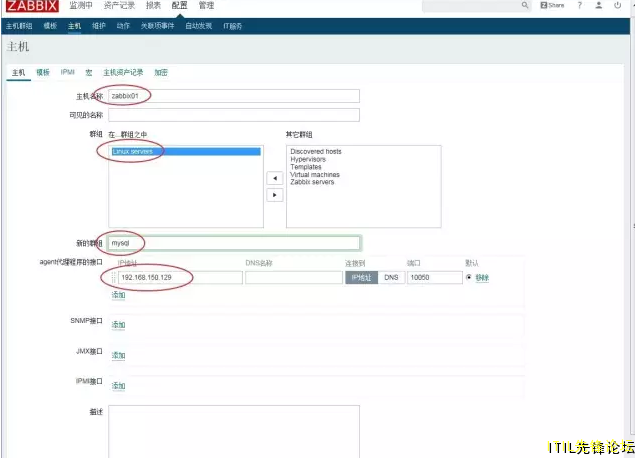This screenshot has width=635, height=458.
Task: Click the 主机名称 field with zabbix01
Action: pyautogui.click(x=234, y=96)
